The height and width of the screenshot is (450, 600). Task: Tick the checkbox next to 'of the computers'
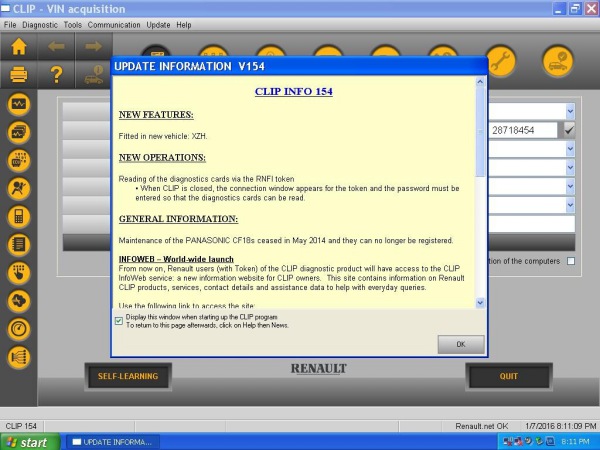point(571,261)
